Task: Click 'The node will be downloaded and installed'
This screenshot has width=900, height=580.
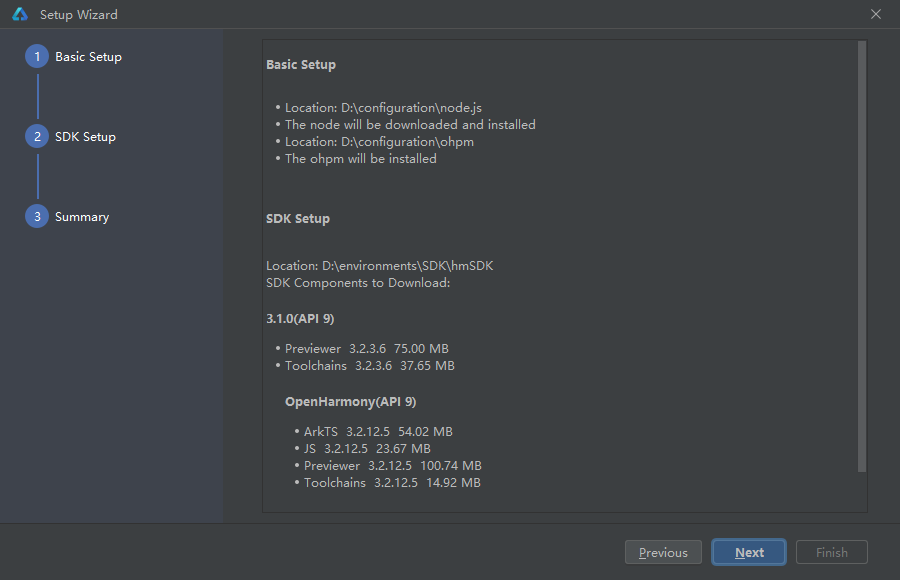Action: (x=410, y=125)
